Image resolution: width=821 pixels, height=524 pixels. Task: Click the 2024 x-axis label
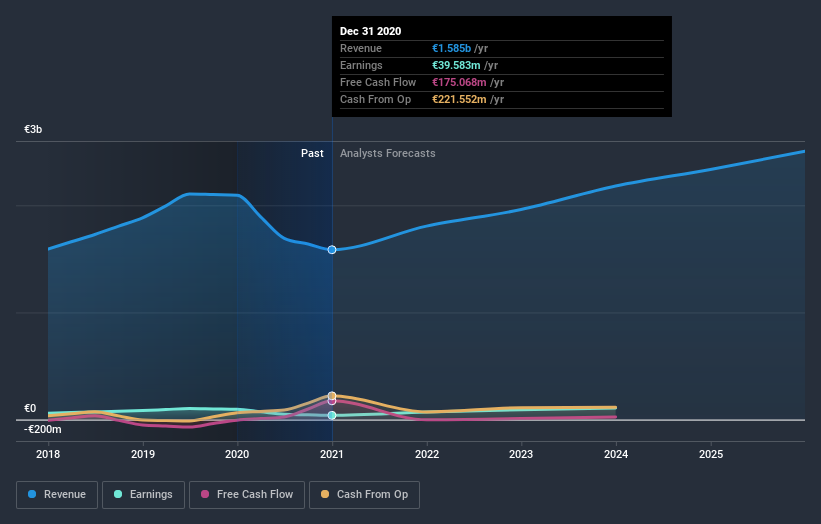[x=616, y=454]
